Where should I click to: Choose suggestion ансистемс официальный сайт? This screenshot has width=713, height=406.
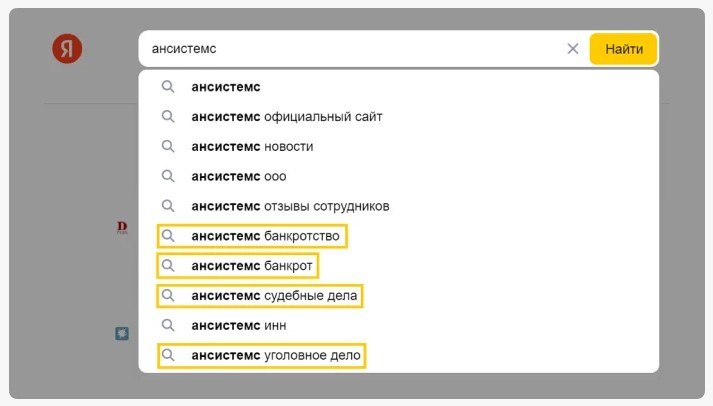398,116
